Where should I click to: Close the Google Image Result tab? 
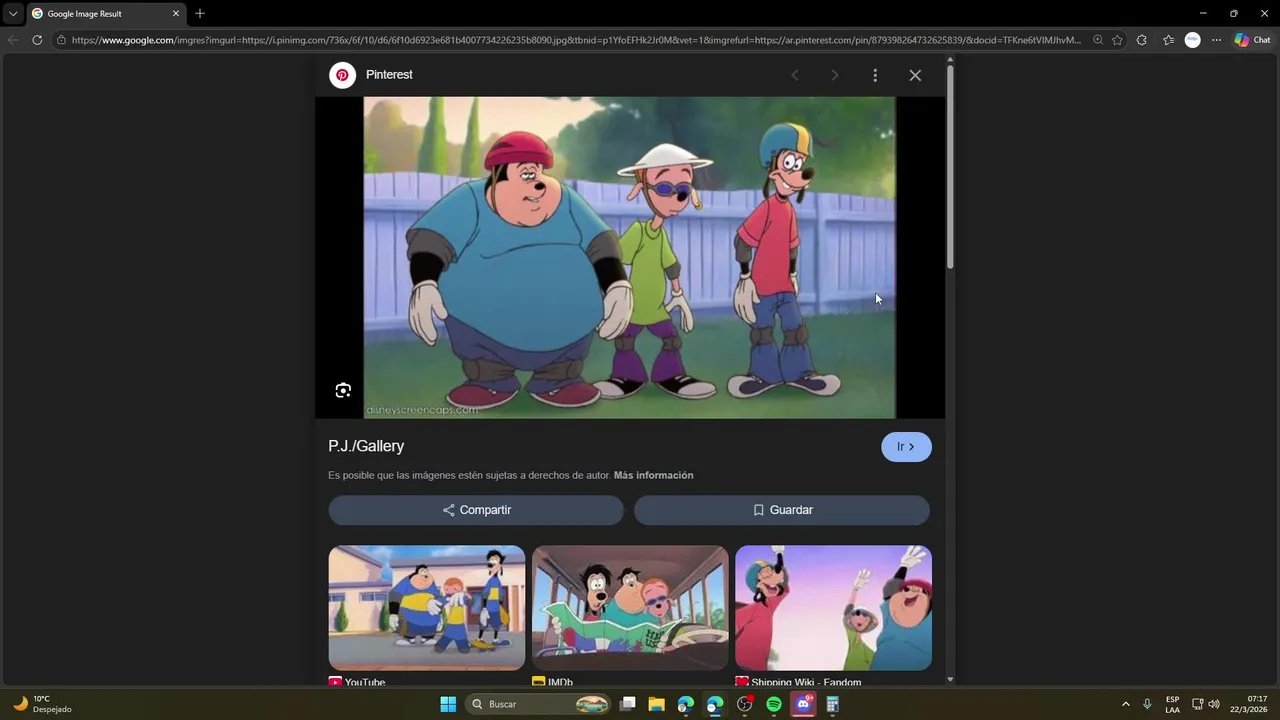pyautogui.click(x=176, y=14)
